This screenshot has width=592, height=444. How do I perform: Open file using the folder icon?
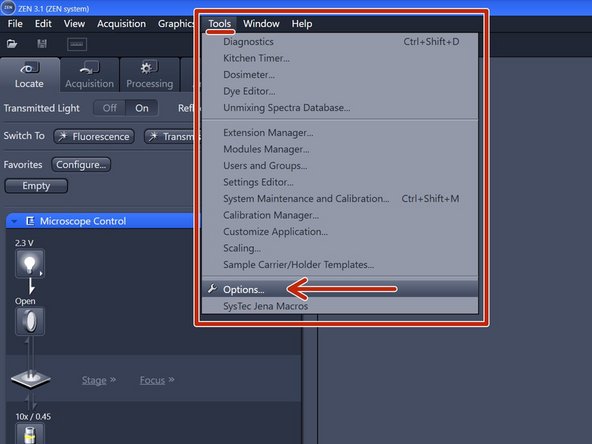(x=12, y=44)
